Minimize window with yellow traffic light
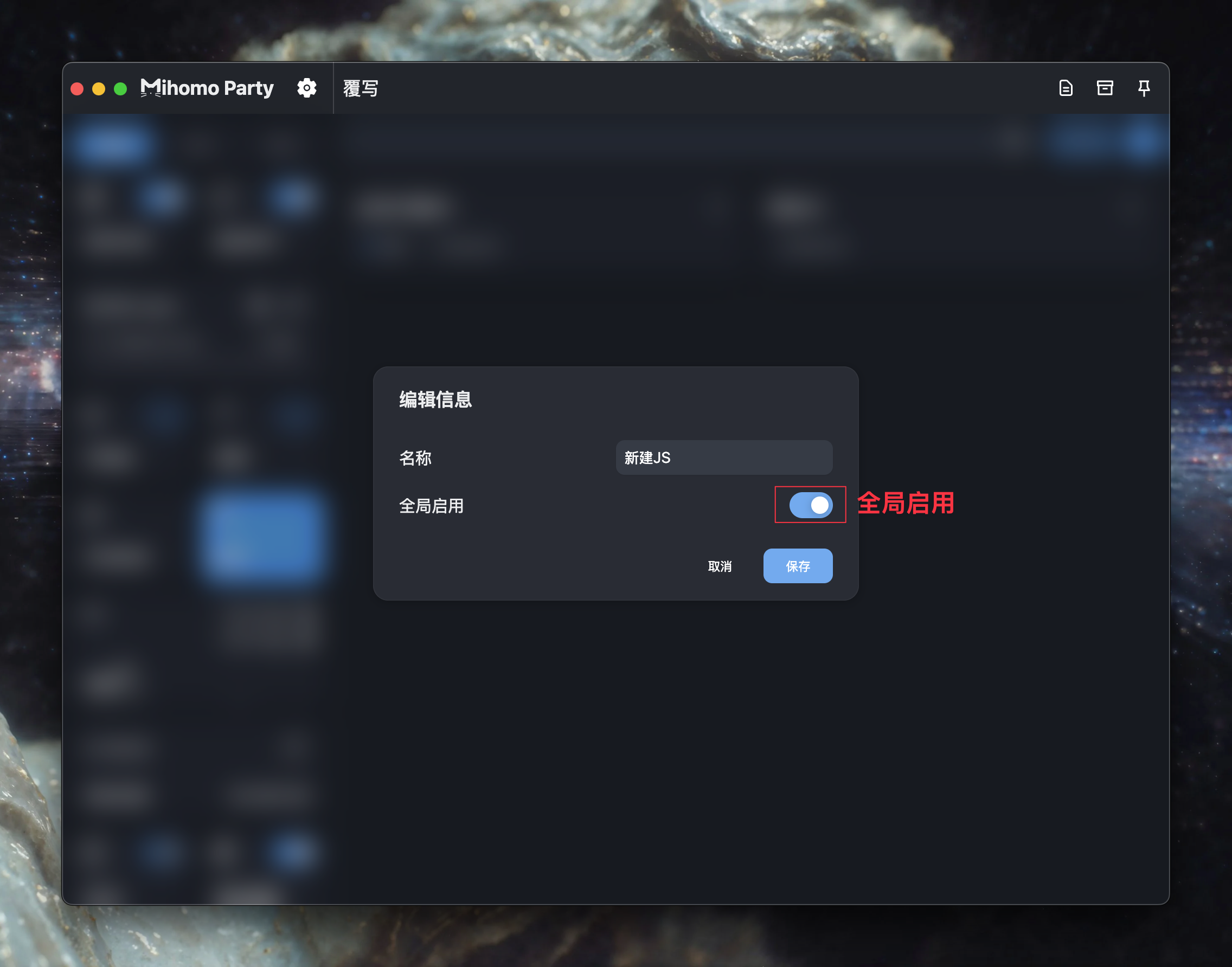This screenshot has width=1232, height=967. click(99, 89)
